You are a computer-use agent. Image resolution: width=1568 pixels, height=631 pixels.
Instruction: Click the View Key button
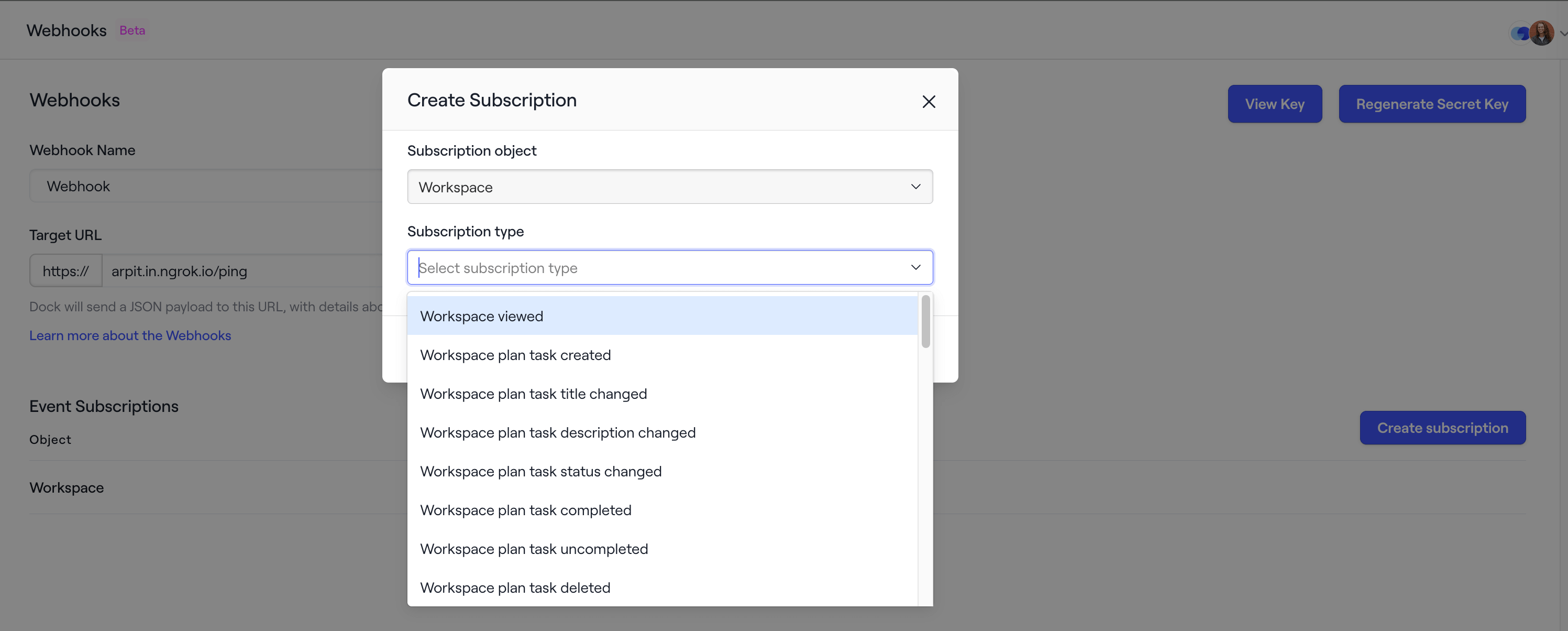(1275, 104)
